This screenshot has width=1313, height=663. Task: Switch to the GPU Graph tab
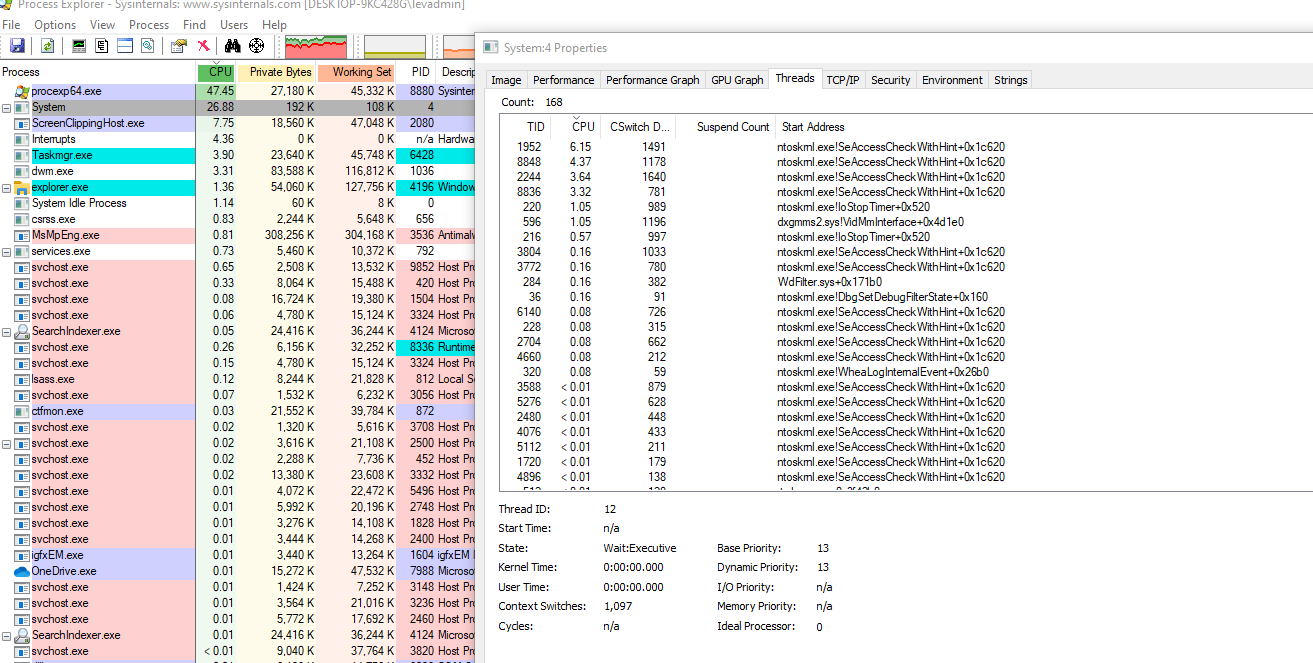coord(737,80)
